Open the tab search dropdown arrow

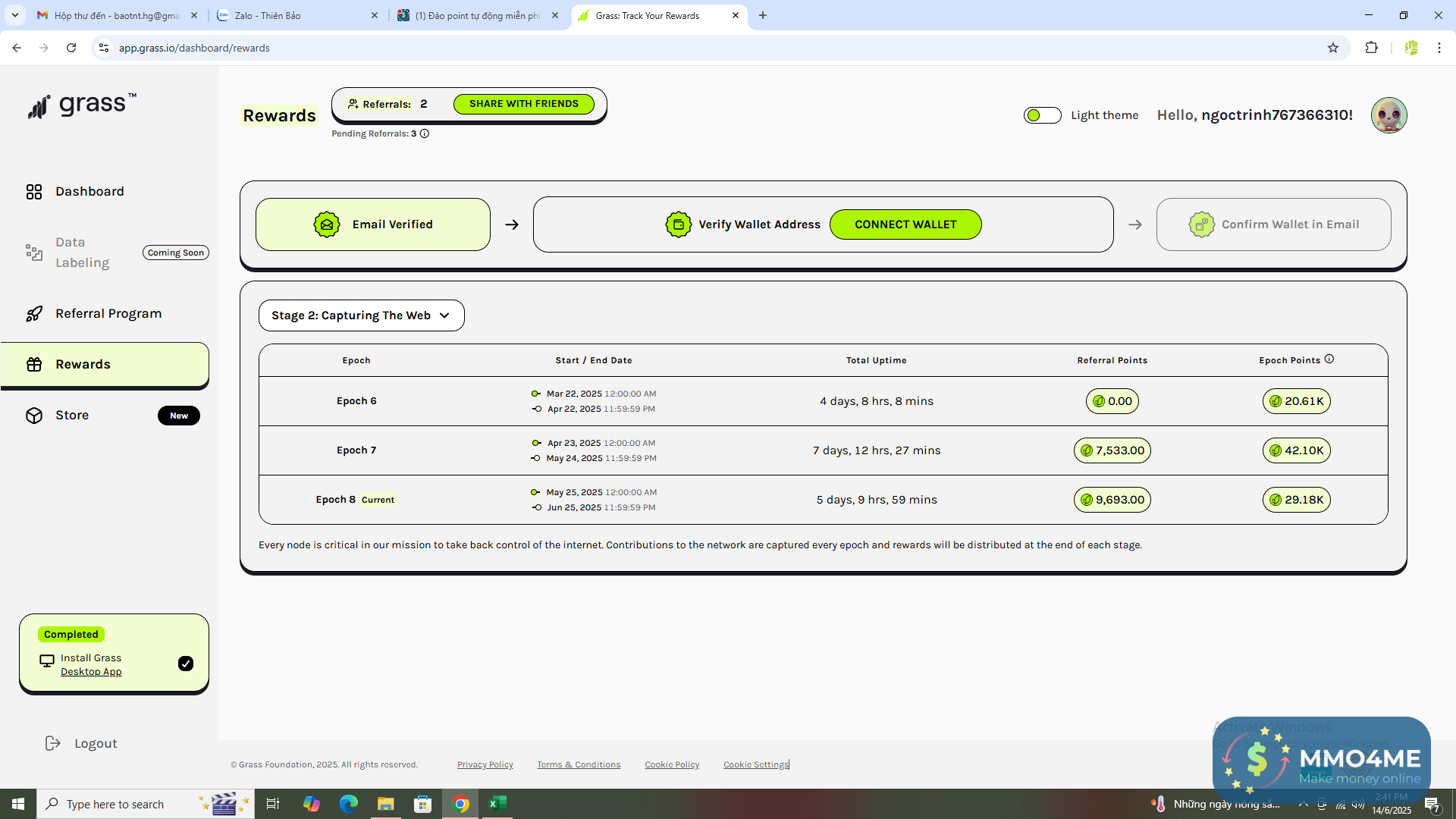[14, 15]
